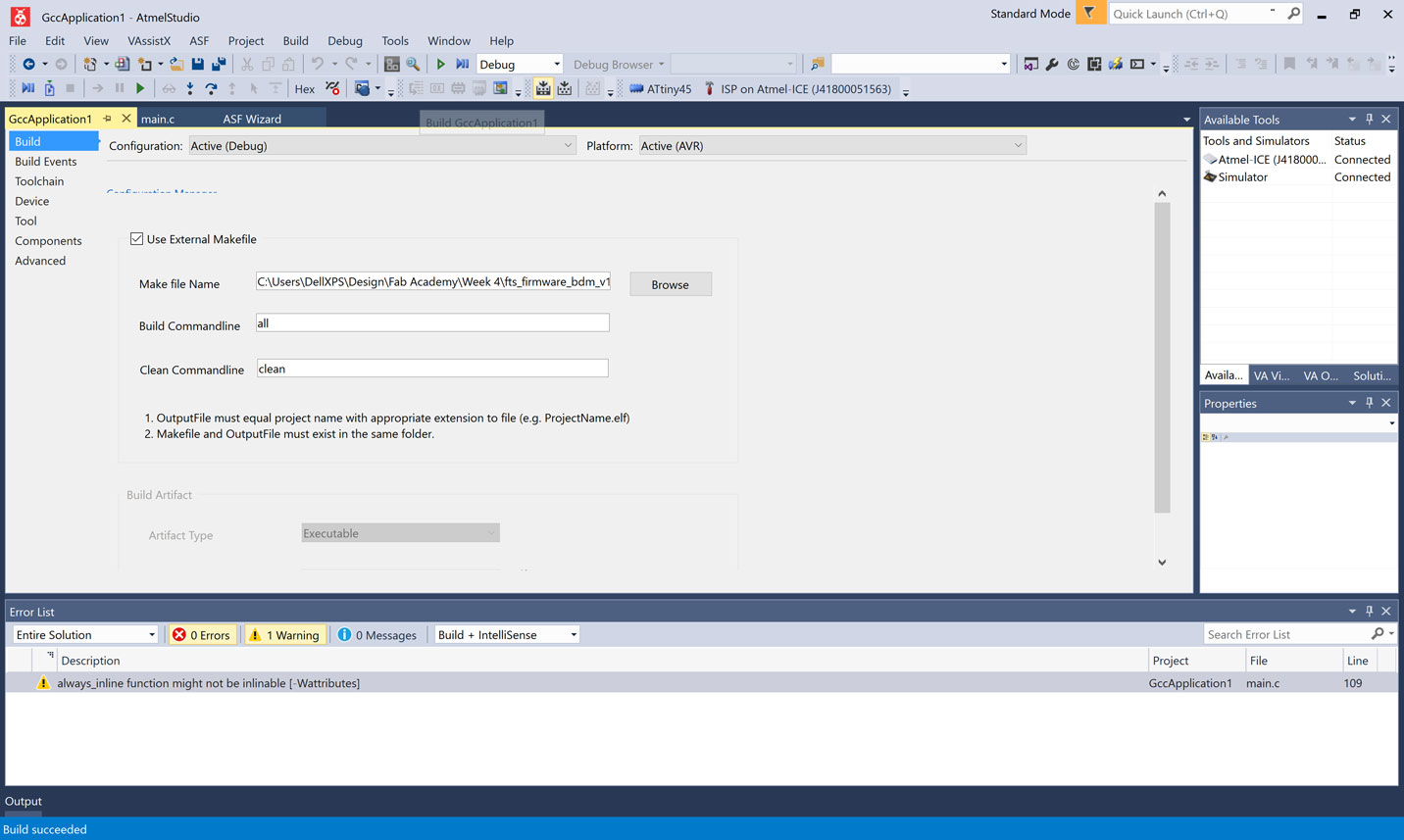Open the Build menu
This screenshot has height=840, width=1404.
296,40
